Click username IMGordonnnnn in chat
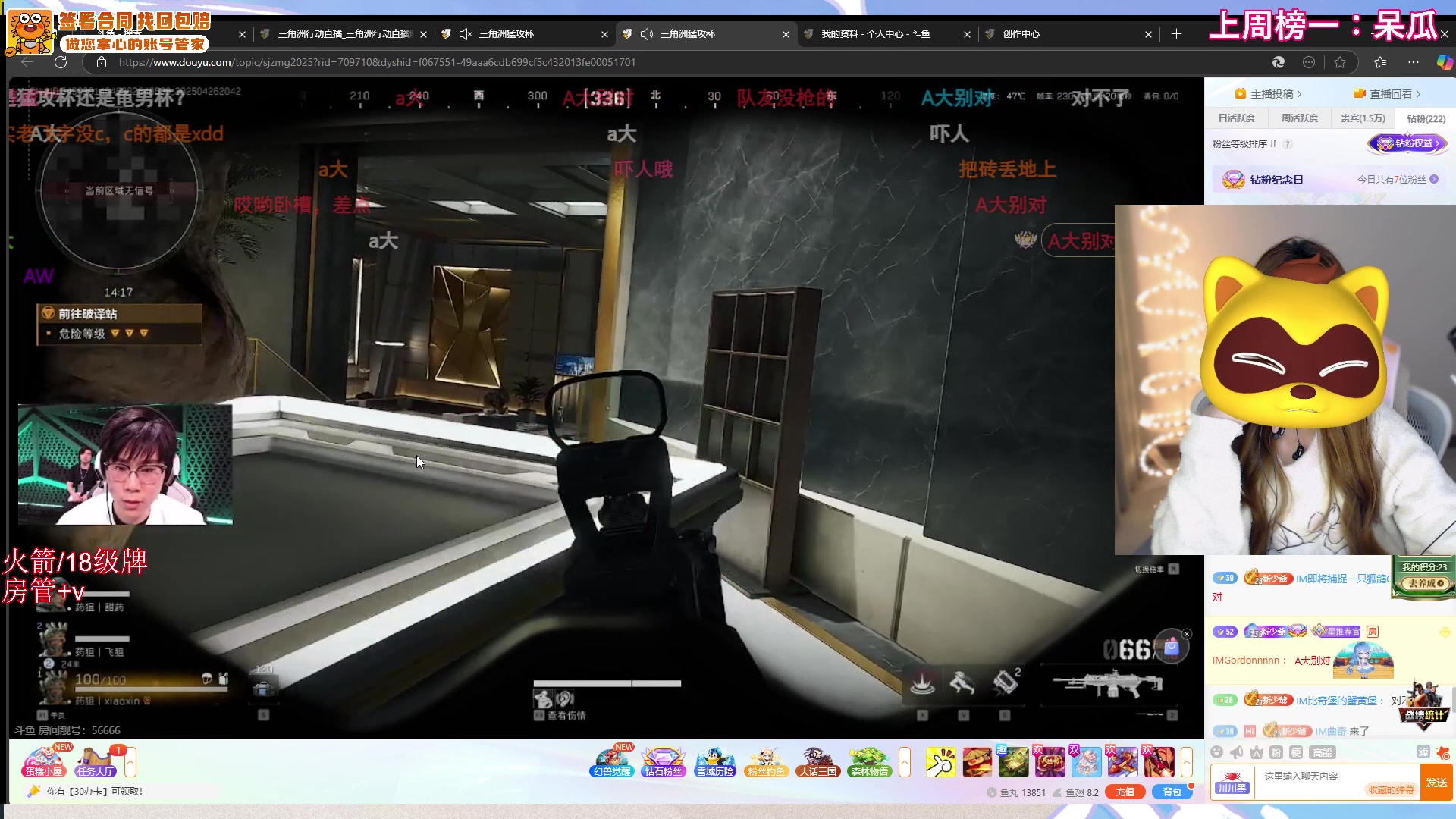The height and width of the screenshot is (819, 1456). coord(1246,661)
